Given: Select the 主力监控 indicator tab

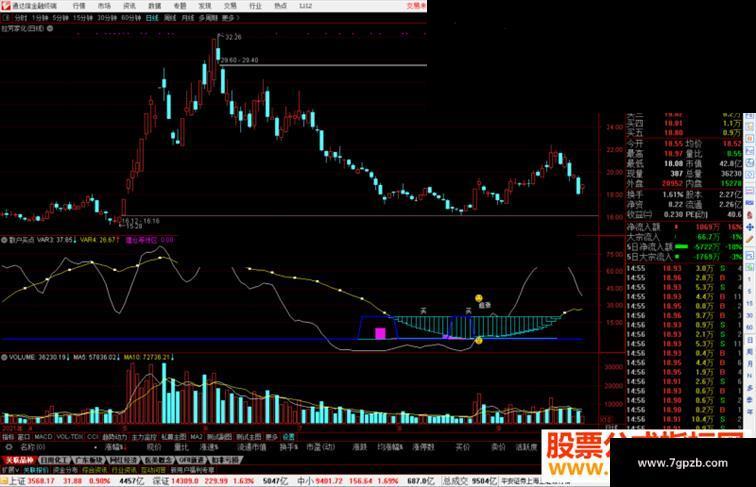Looking at the screenshot, I should [x=144, y=437].
